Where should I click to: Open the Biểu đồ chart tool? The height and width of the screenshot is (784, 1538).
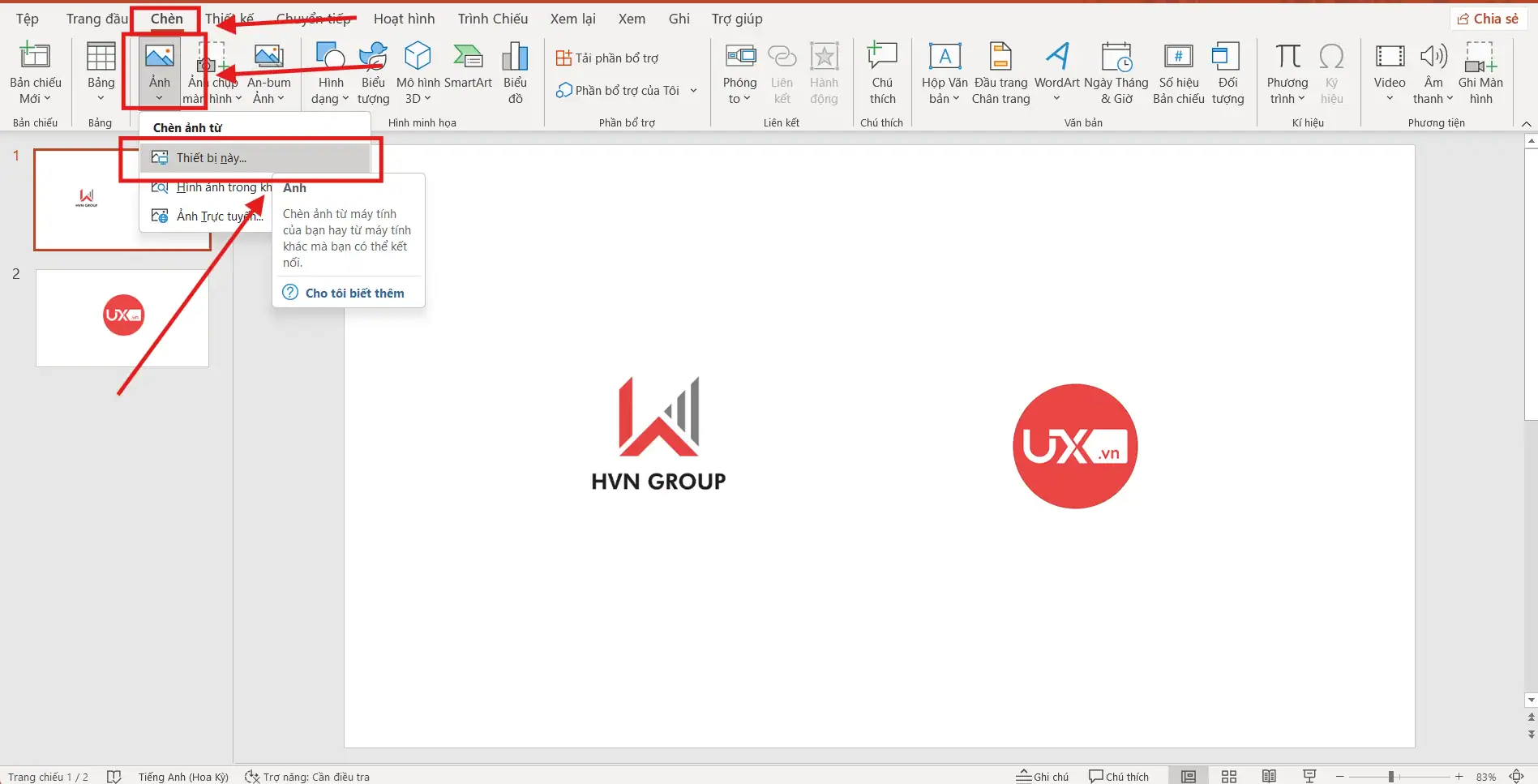514,71
